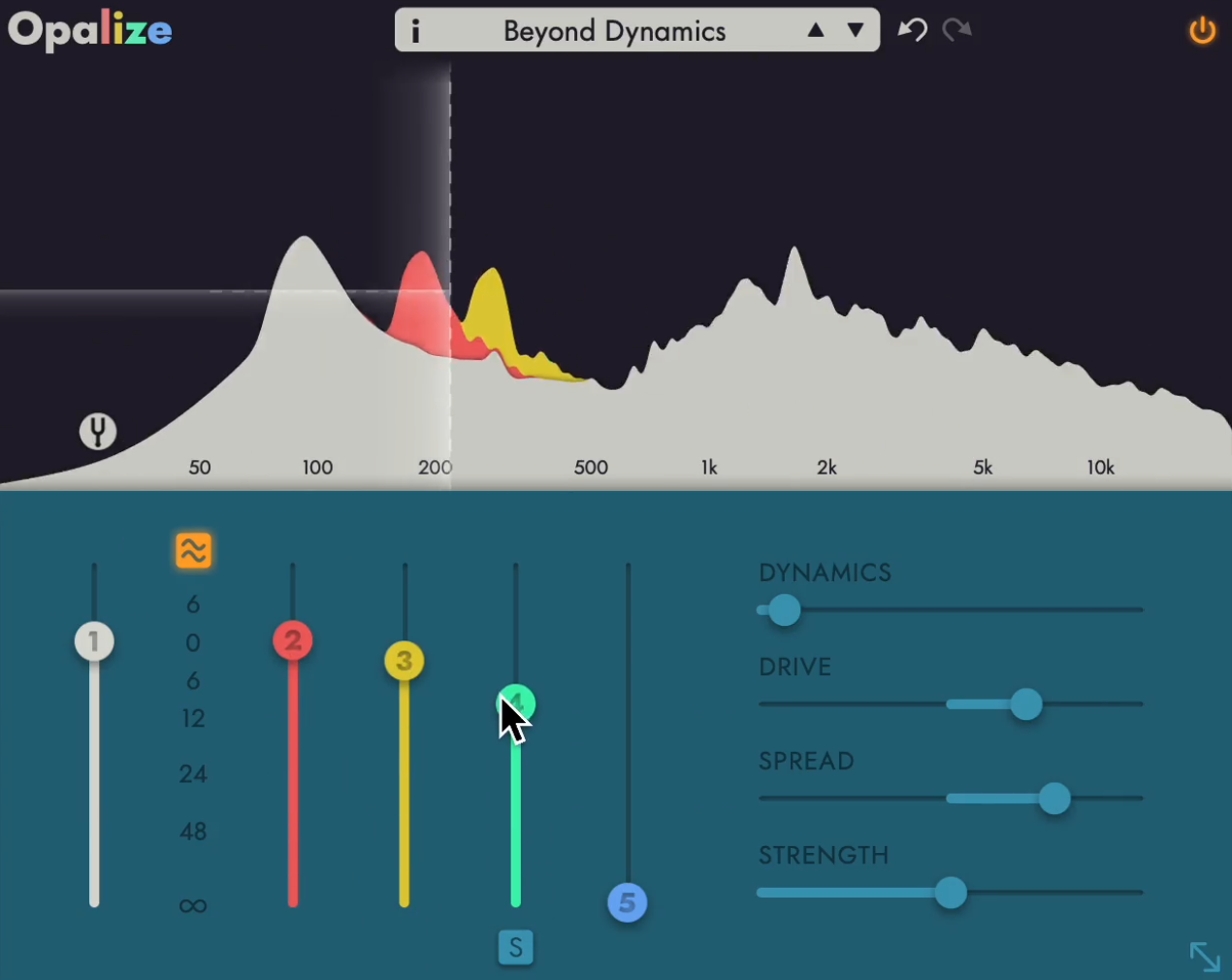
Task: Open the preset info 'i' icon
Action: (x=415, y=31)
